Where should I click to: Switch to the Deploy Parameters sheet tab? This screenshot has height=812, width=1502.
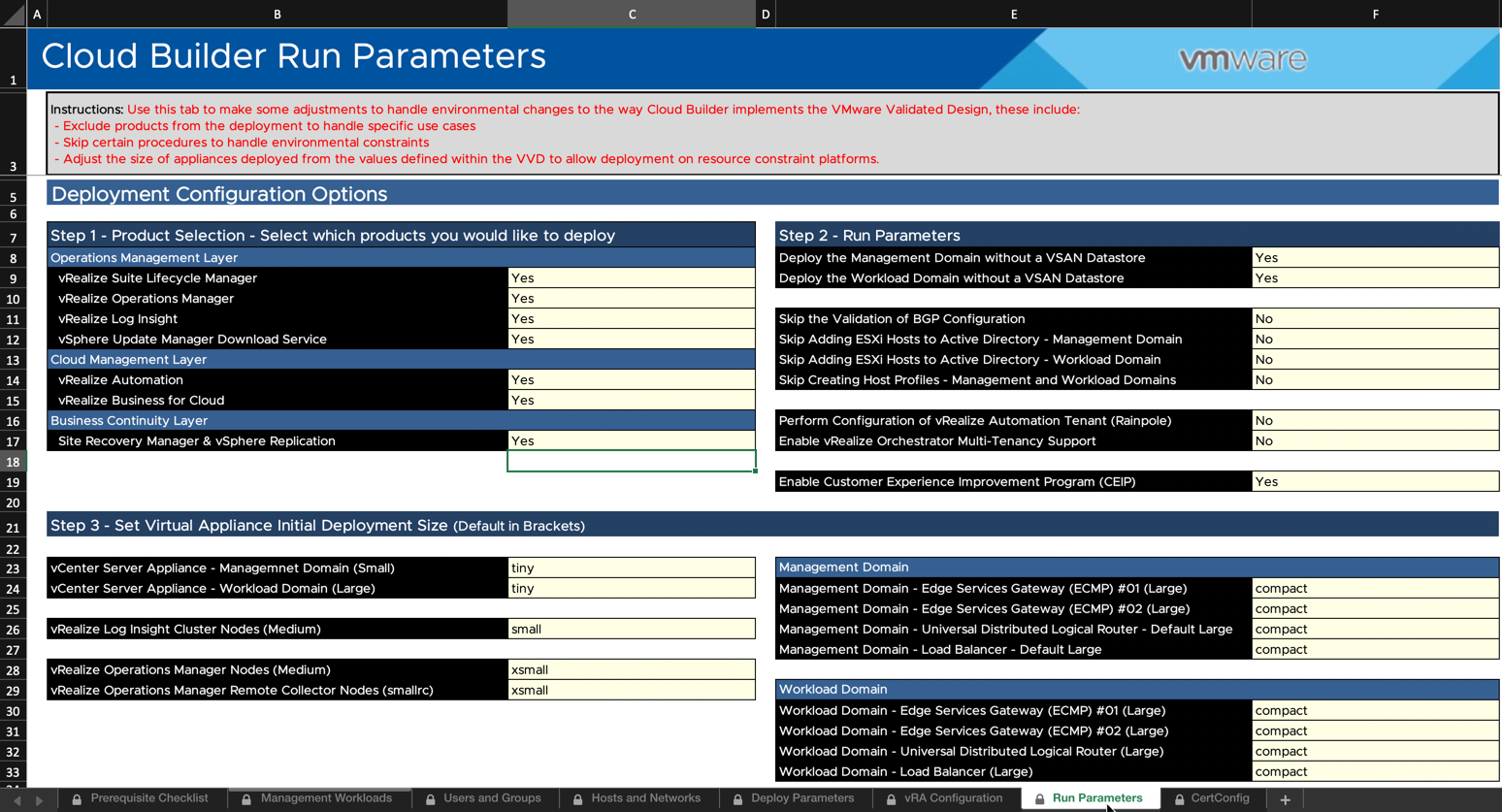(x=801, y=798)
